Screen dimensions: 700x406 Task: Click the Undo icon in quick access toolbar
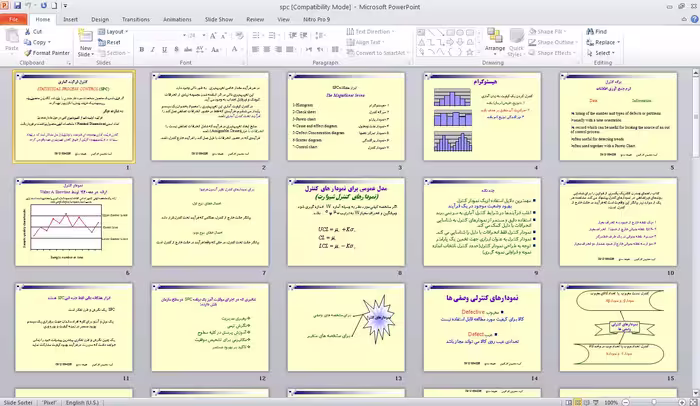pos(29,6)
